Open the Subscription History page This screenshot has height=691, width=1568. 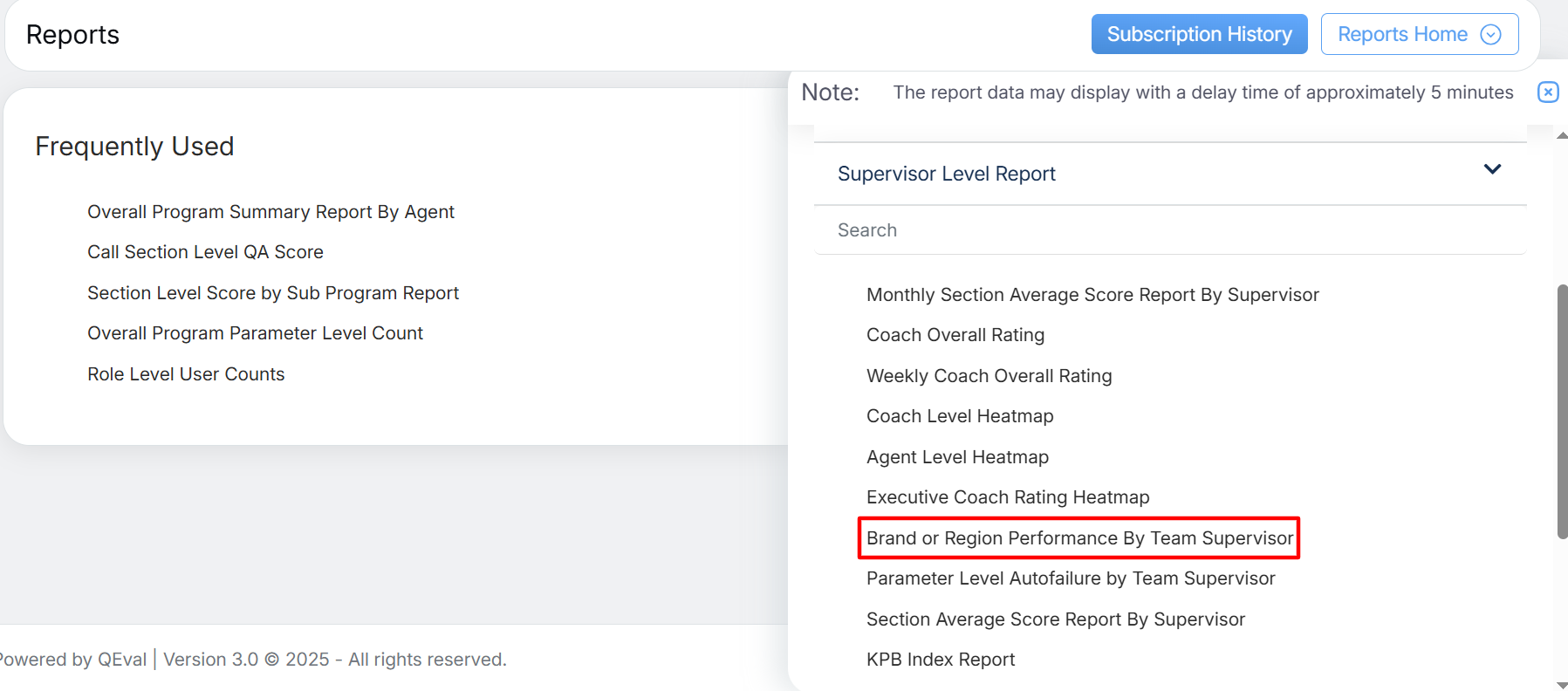[1199, 35]
